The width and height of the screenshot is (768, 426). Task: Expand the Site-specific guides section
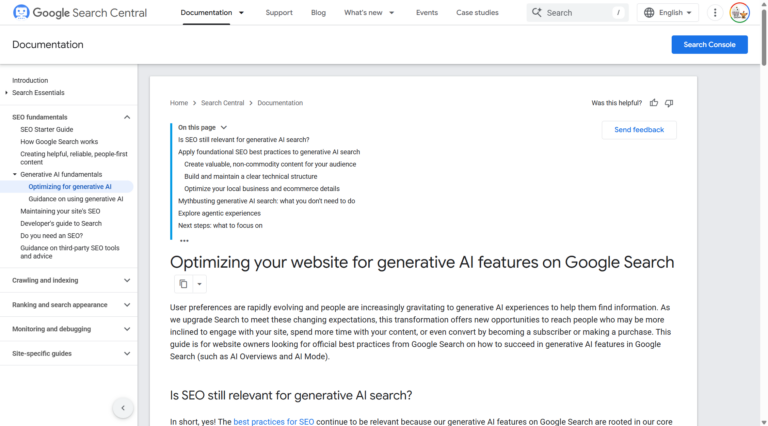(x=127, y=354)
